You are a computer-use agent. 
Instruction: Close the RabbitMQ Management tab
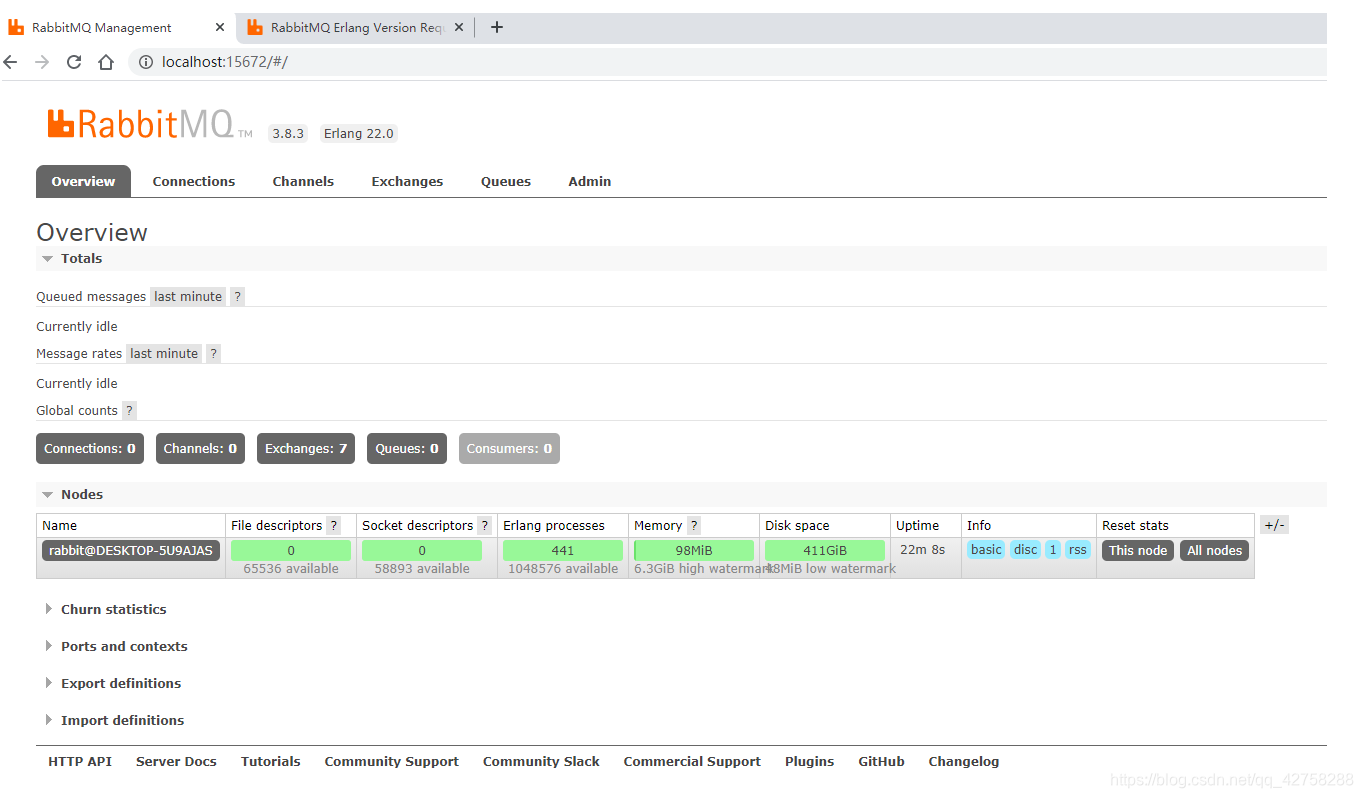pyautogui.click(x=220, y=27)
